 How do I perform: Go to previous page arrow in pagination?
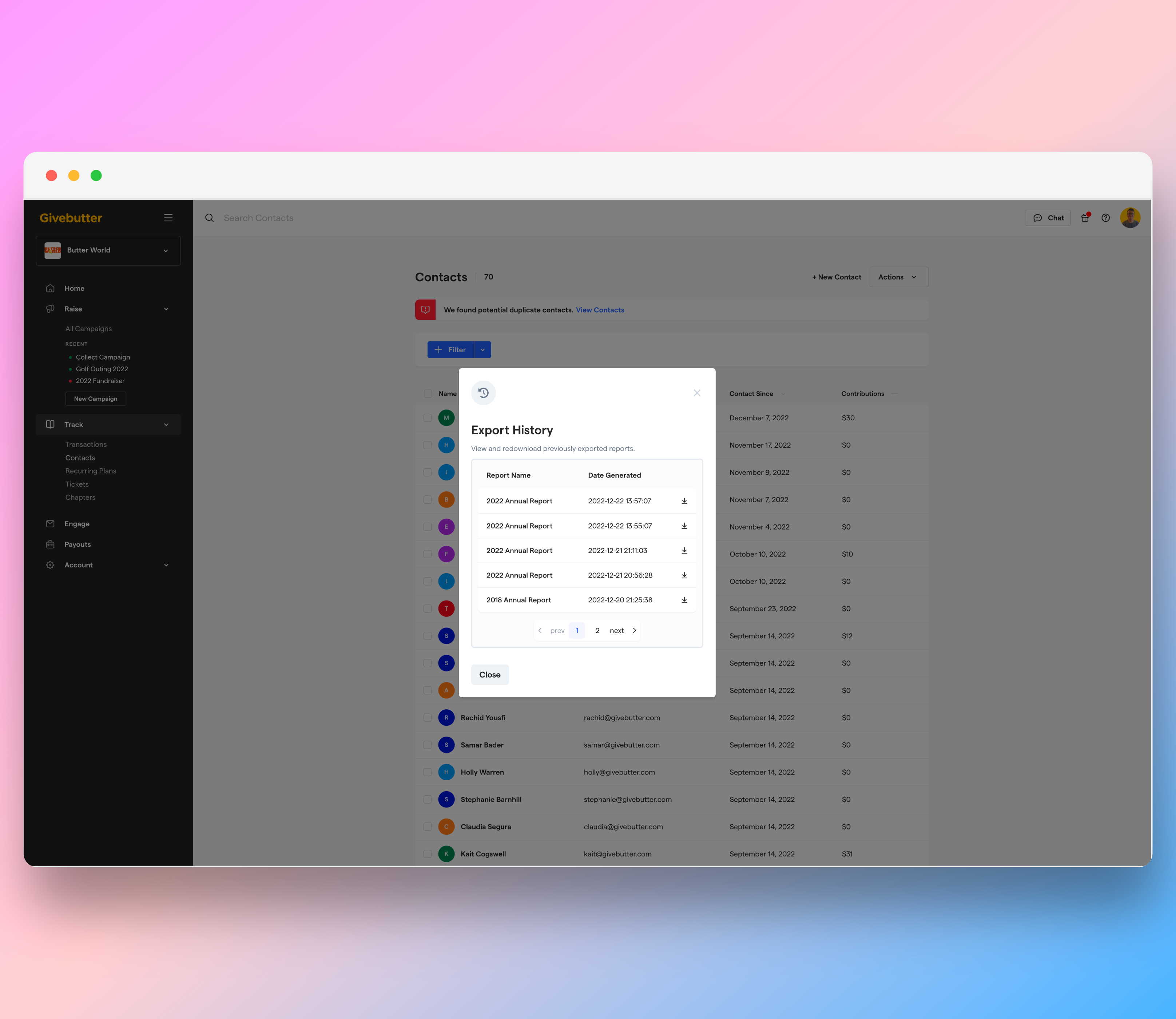point(540,631)
